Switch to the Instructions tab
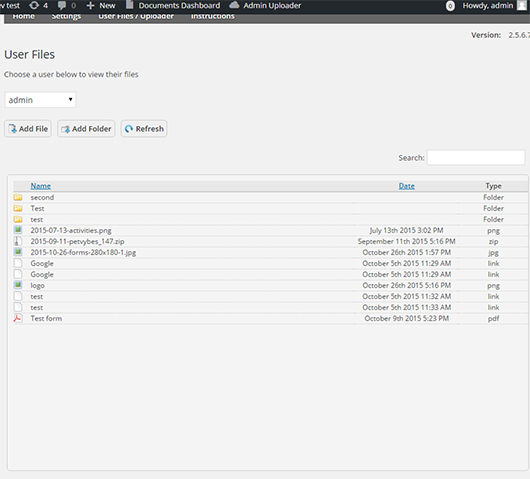 pyautogui.click(x=213, y=16)
